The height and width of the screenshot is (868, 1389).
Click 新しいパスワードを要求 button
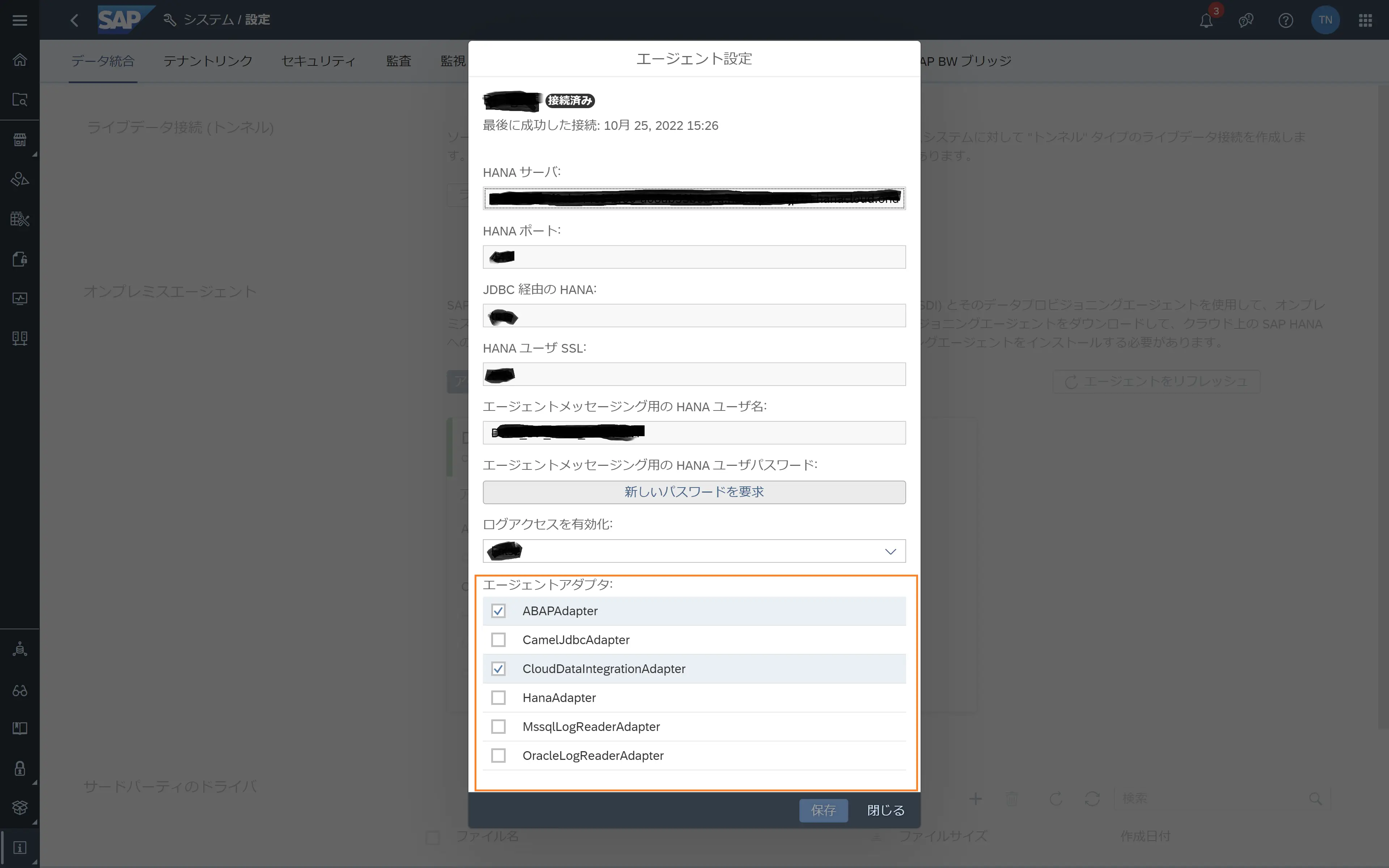tap(694, 492)
